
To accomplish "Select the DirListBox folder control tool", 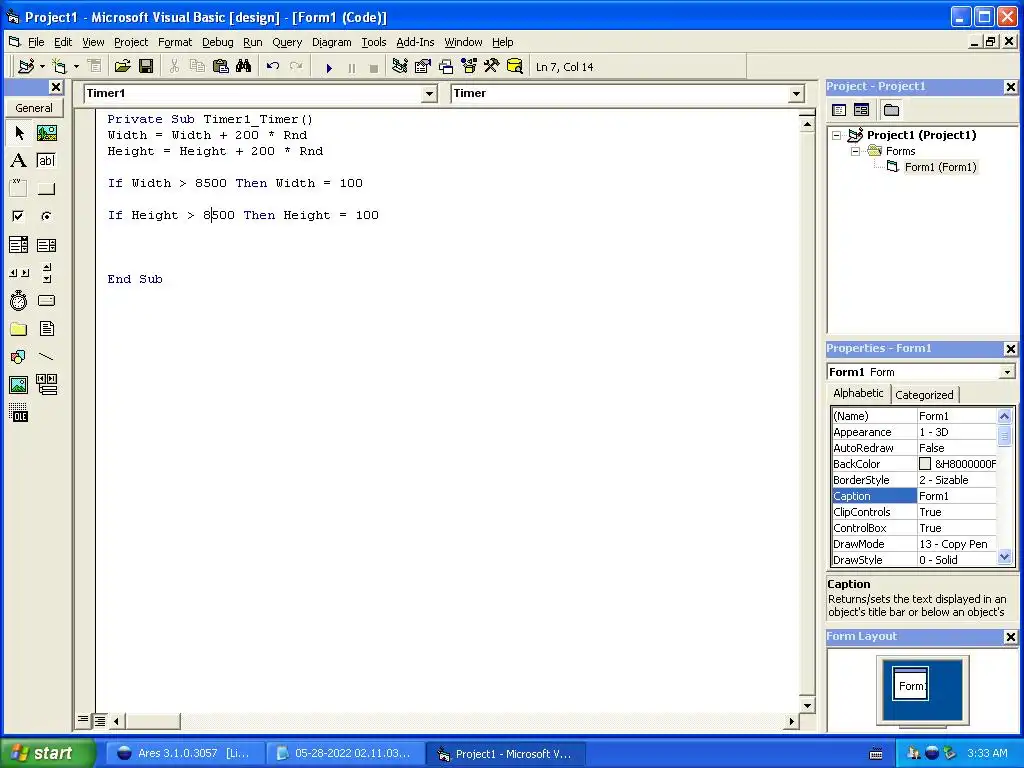I will point(19,328).
